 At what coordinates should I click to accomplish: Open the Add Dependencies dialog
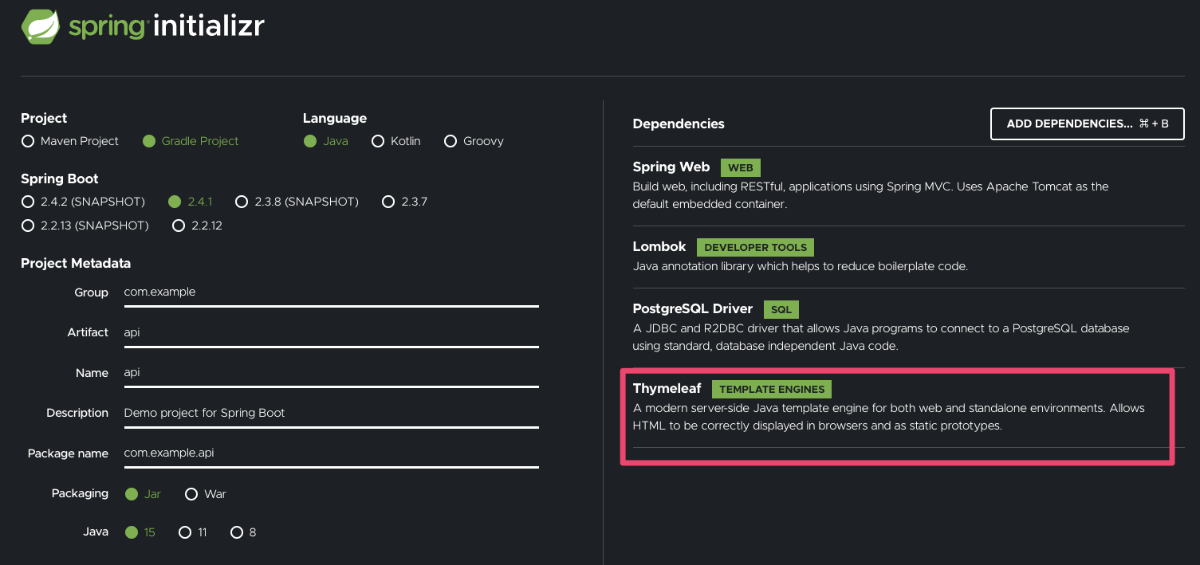click(x=1087, y=124)
